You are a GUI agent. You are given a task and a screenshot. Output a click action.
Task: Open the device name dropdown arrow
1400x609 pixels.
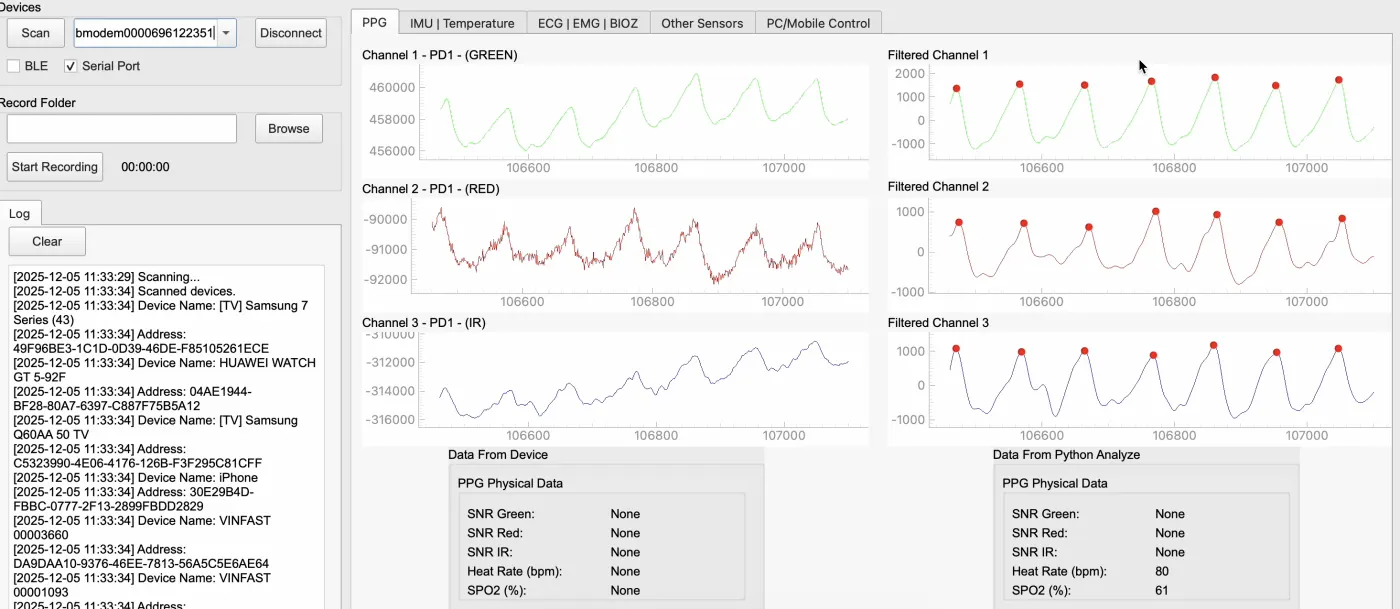(227, 33)
